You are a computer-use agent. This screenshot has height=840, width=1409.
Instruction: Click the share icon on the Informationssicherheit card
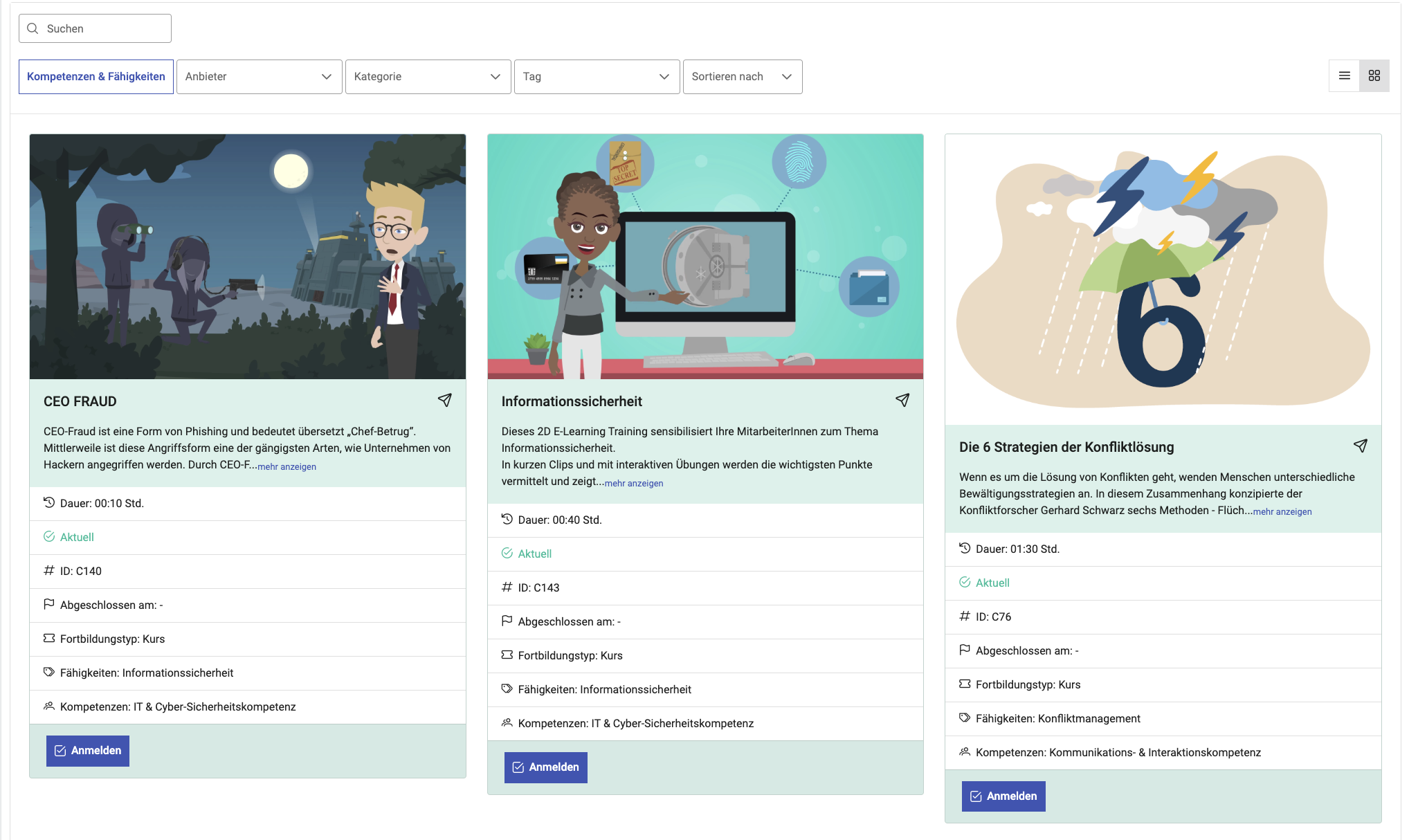[902, 400]
